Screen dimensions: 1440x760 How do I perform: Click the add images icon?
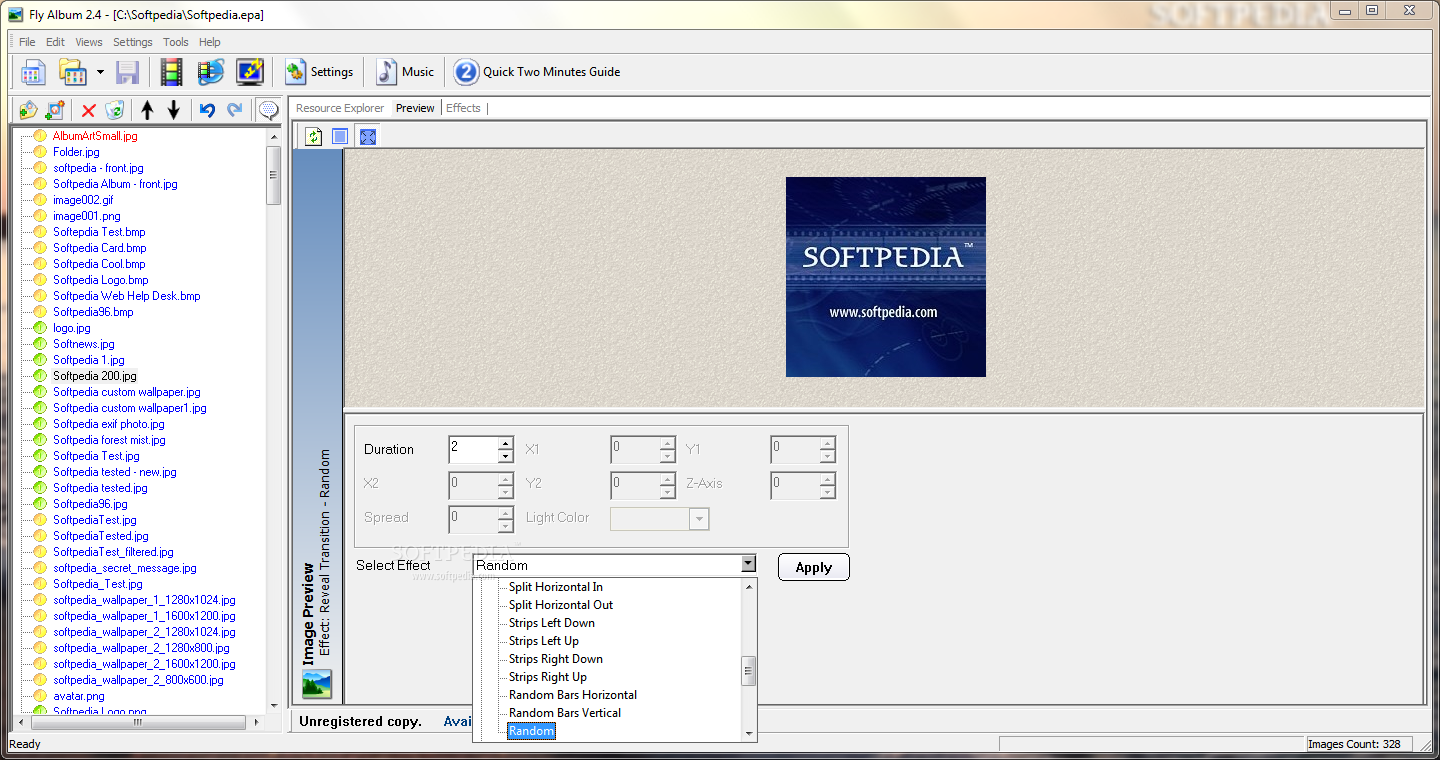(29, 110)
